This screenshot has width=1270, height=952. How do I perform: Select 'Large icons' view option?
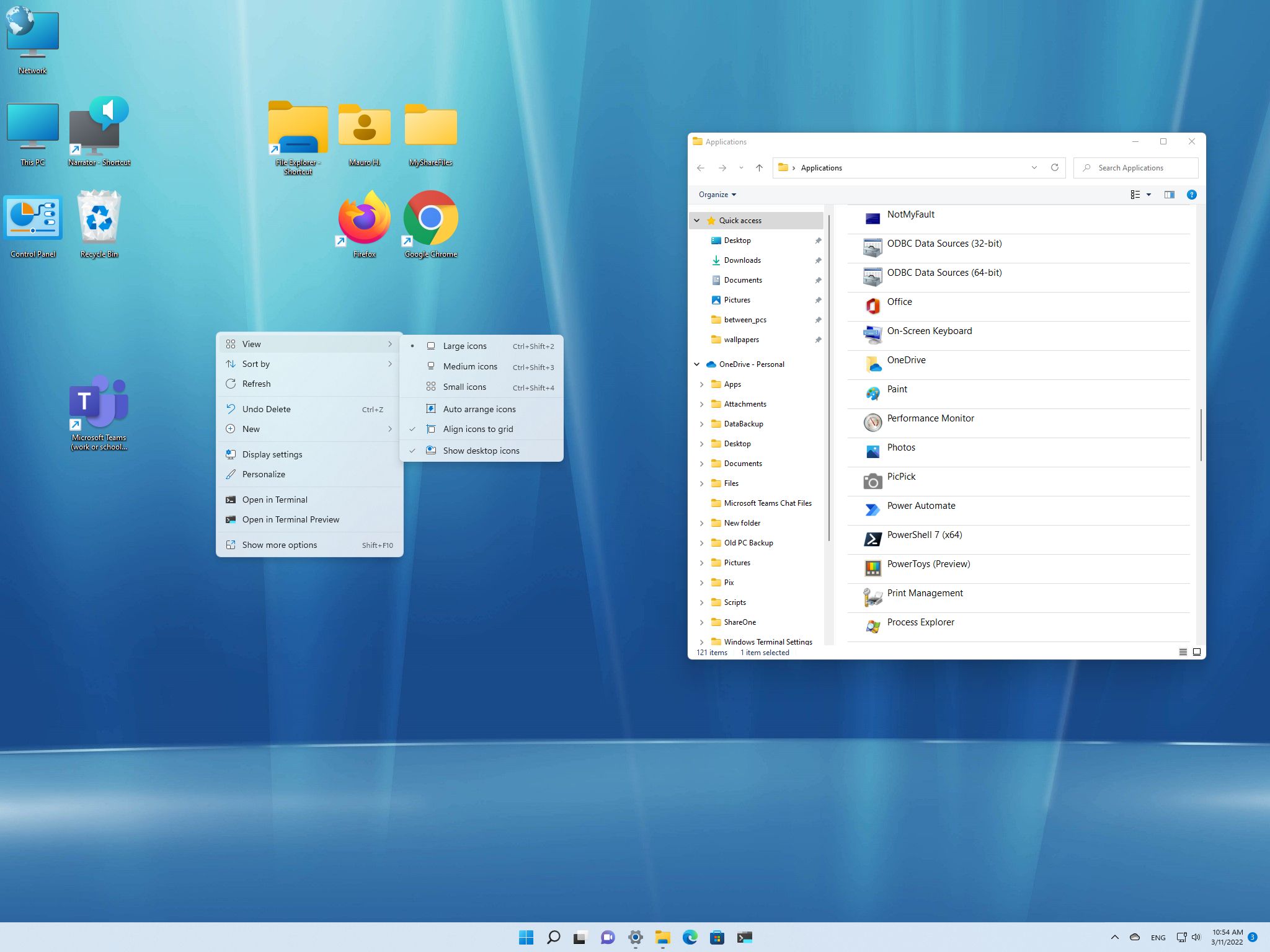(465, 346)
